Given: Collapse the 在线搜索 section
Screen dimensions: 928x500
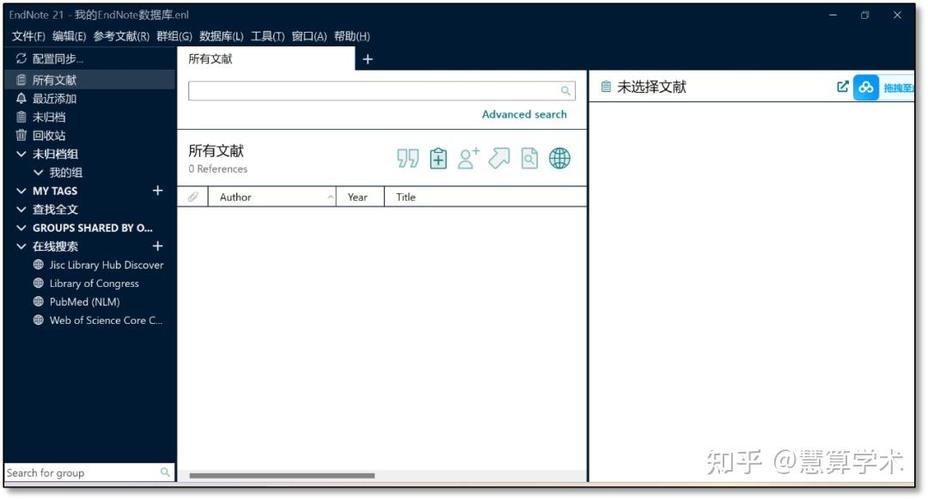Looking at the screenshot, I should pos(21,246).
